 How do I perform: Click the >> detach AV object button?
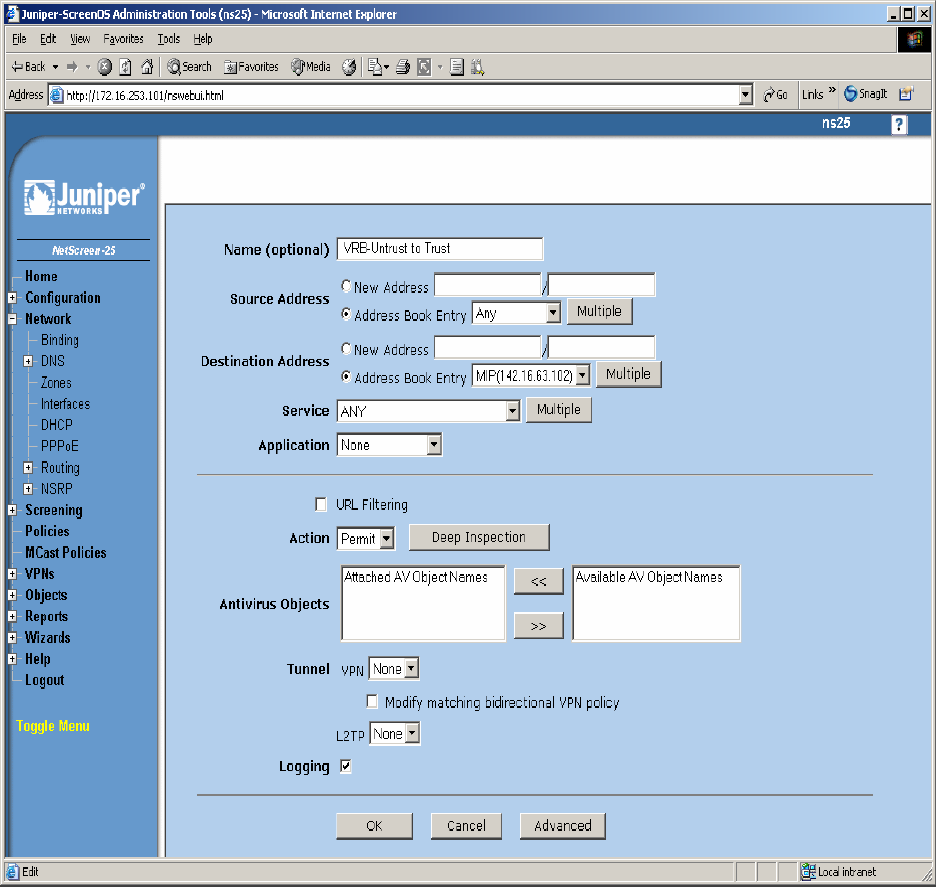(538, 626)
